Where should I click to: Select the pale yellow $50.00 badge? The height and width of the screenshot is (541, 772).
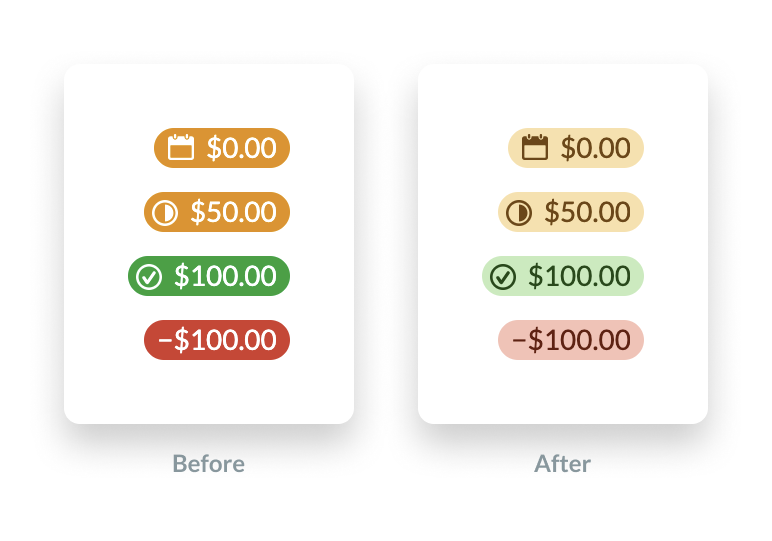pyautogui.click(x=571, y=212)
